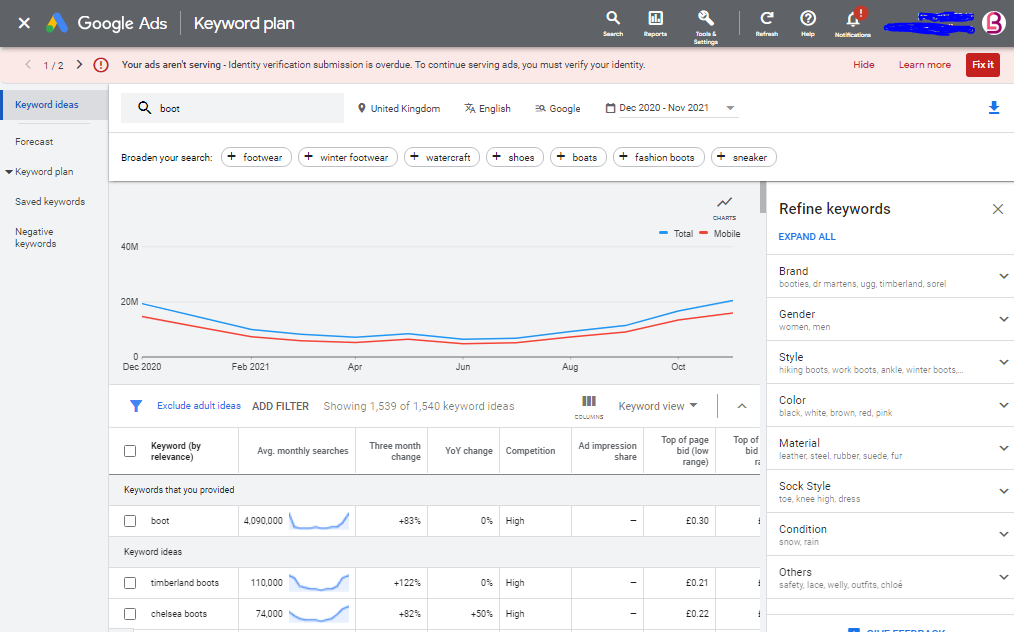This screenshot has height=632, width=1014.
Task: Add fashion boots suggestion chip
Action: coord(658,157)
